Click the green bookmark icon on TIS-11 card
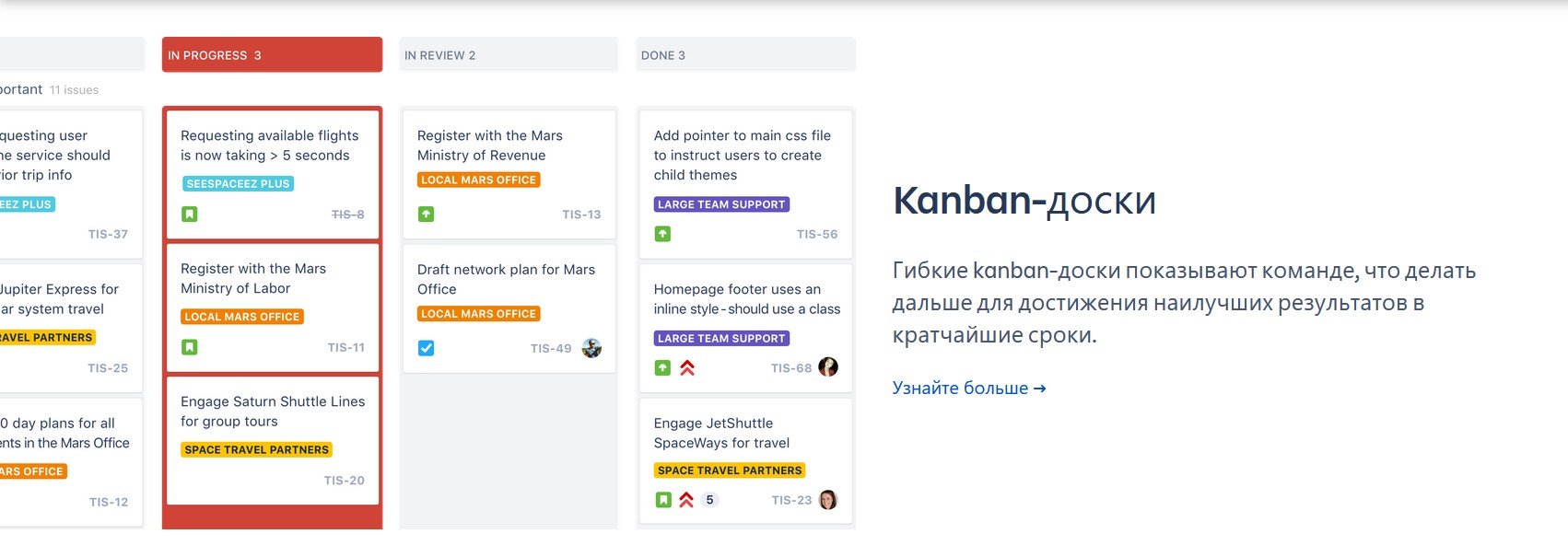 (189, 347)
